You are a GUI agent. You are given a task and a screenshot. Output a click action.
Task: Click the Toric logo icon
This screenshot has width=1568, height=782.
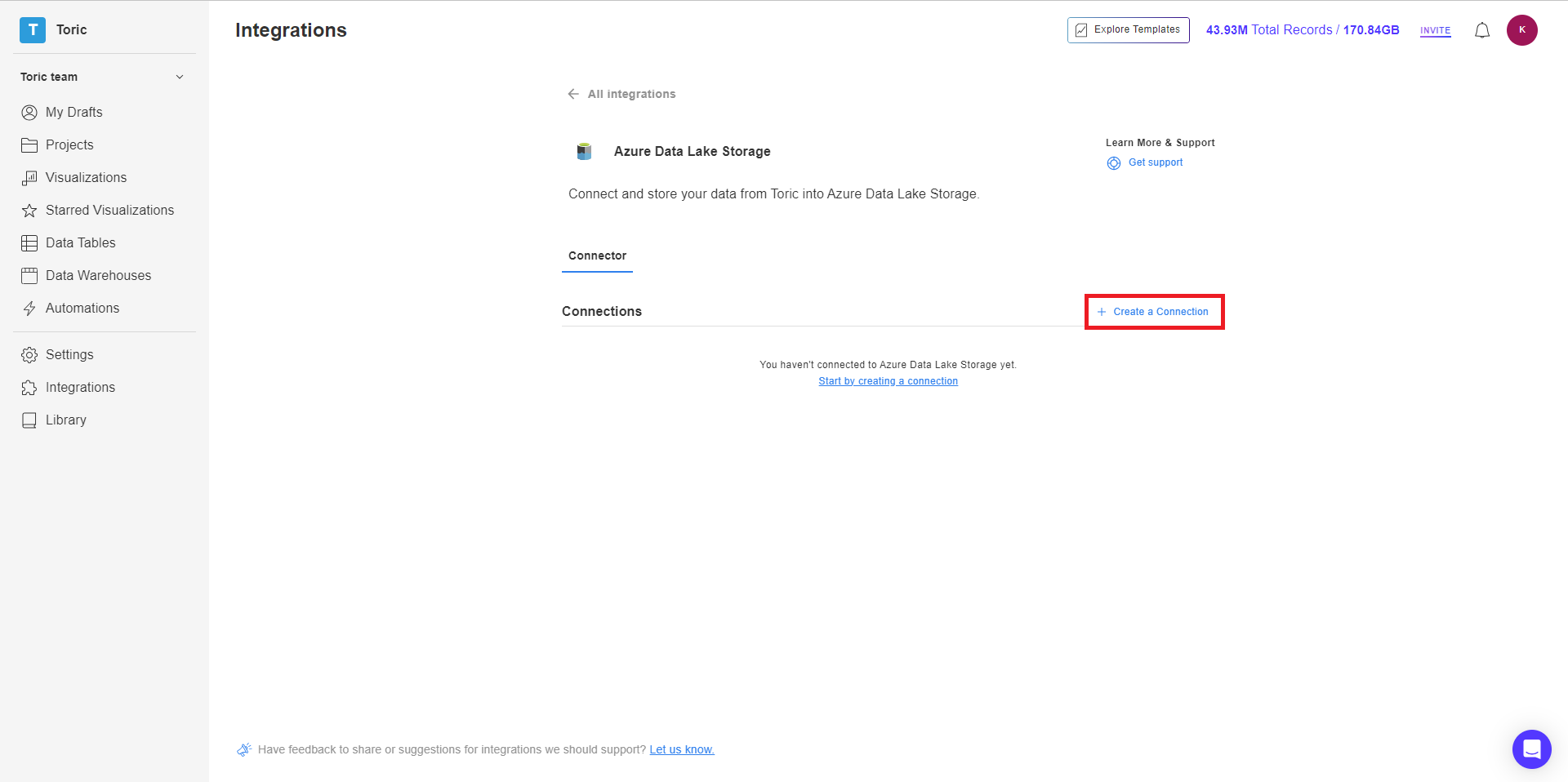point(33,30)
